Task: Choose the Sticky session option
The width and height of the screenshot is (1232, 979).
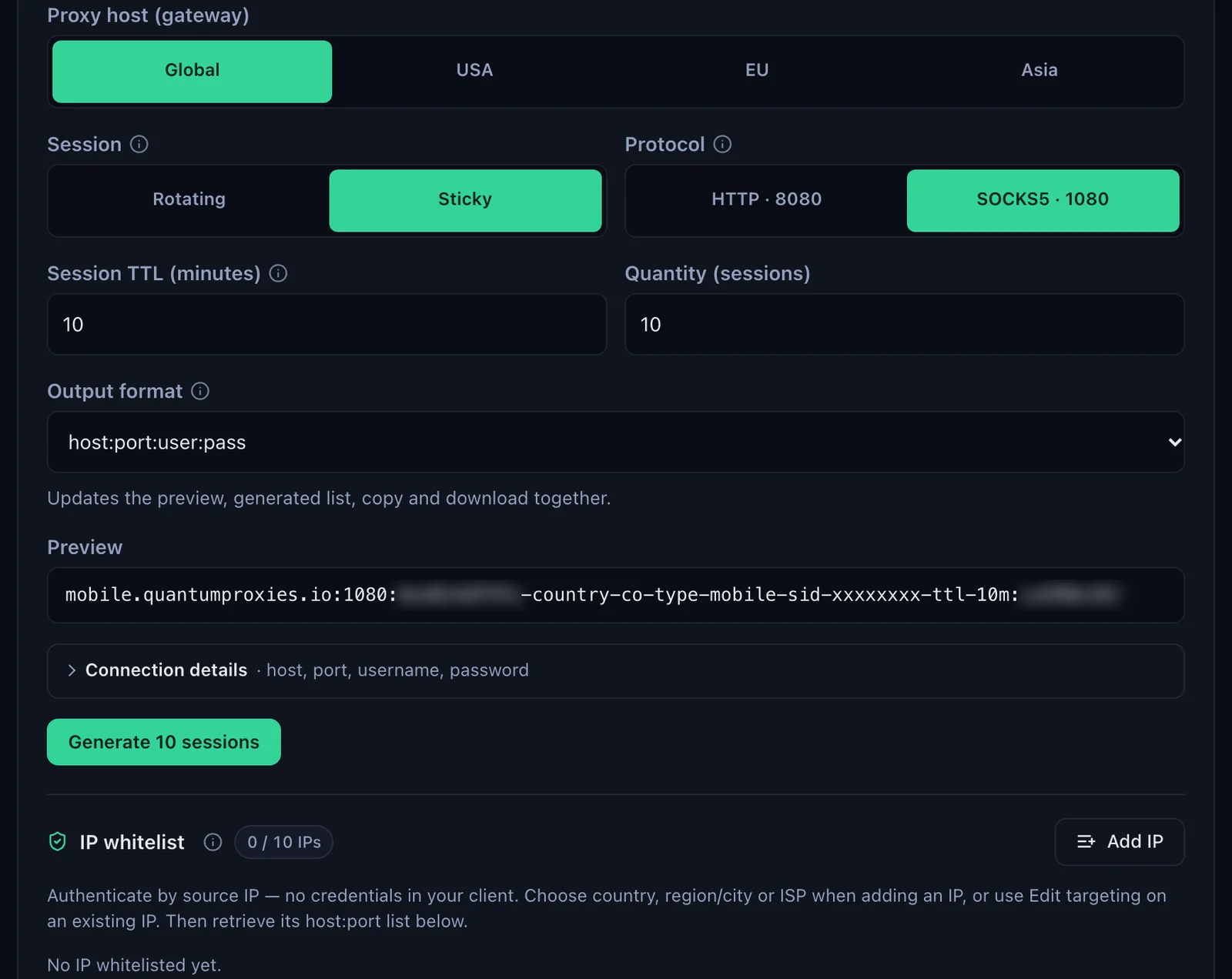Action: pyautogui.click(x=465, y=200)
